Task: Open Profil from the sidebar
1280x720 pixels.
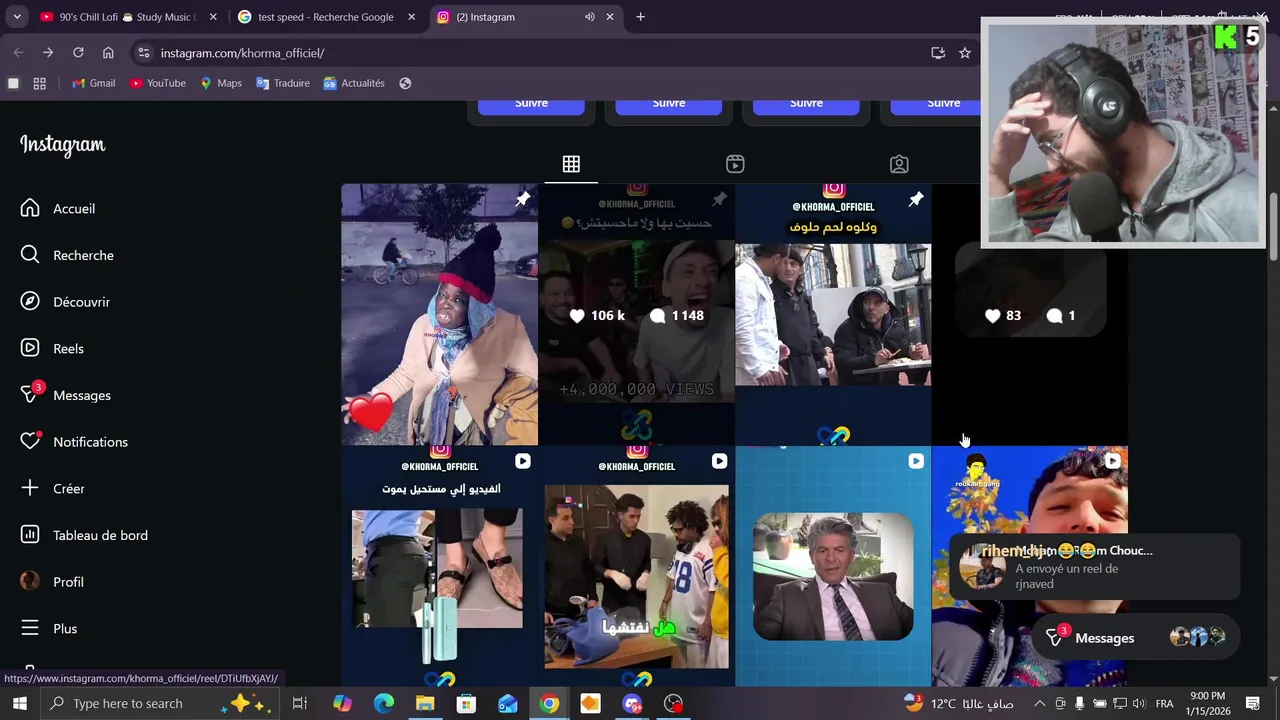Action: coord(54,582)
